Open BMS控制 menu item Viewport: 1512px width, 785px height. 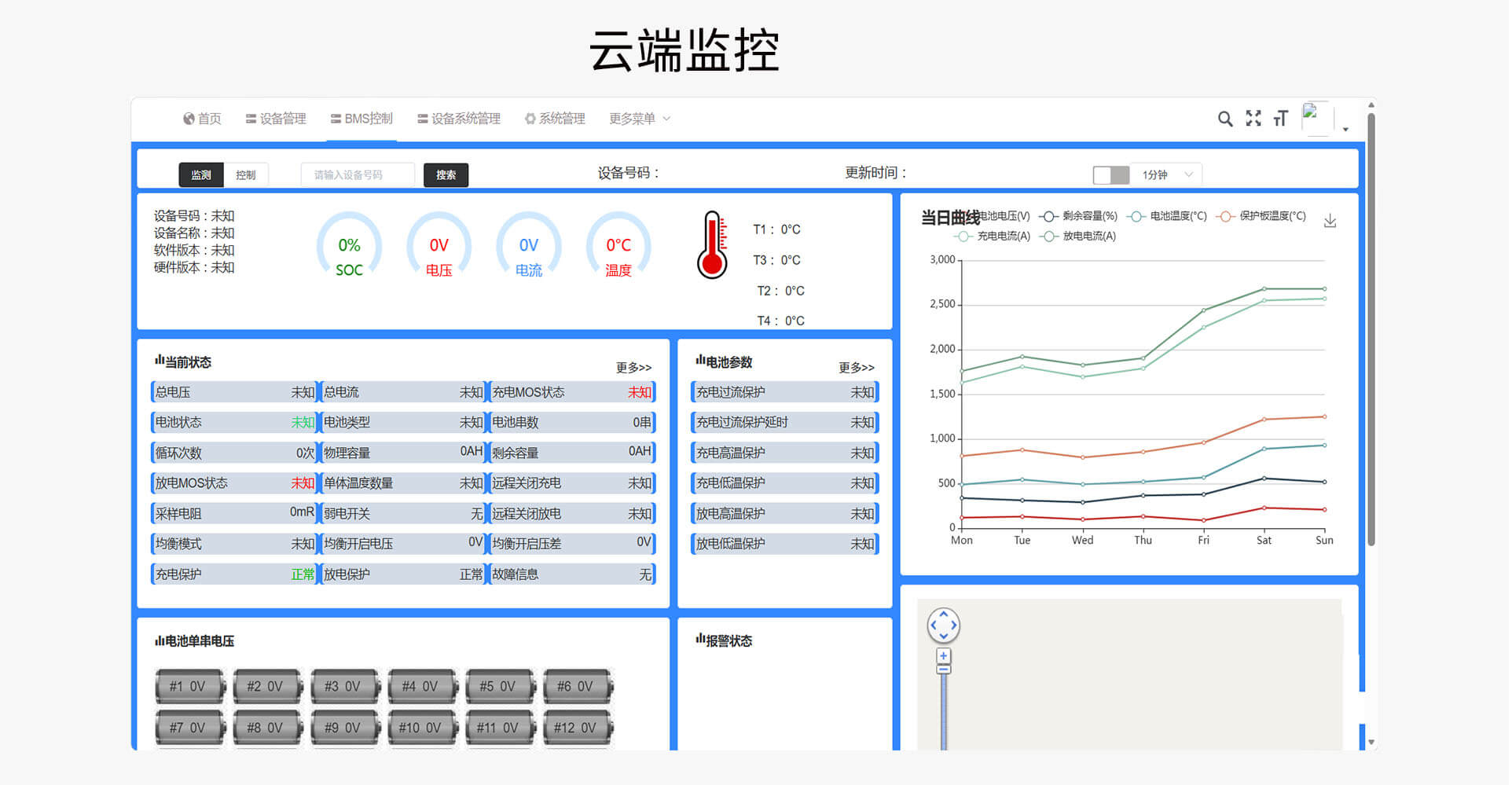click(x=362, y=119)
